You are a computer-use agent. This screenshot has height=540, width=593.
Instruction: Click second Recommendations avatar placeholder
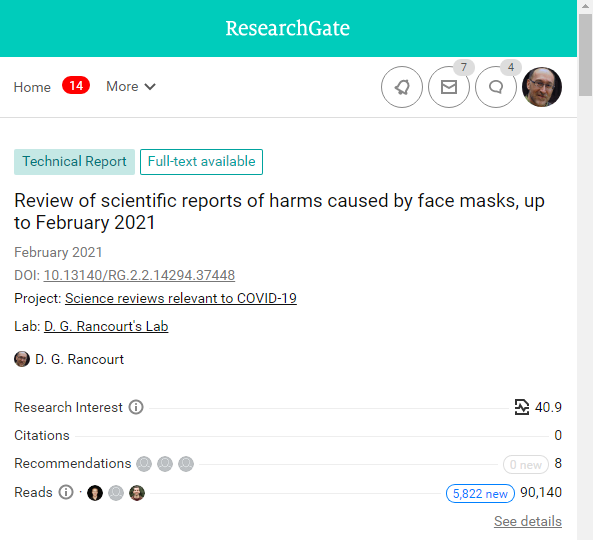tap(165, 464)
